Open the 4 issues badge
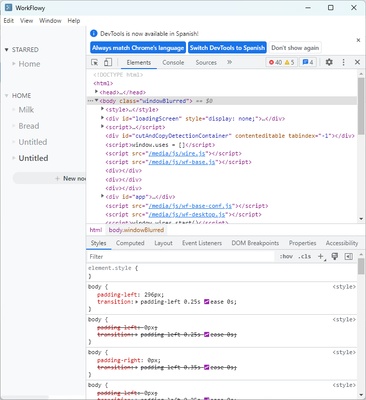366x400 pixels. pyautogui.click(x=308, y=62)
